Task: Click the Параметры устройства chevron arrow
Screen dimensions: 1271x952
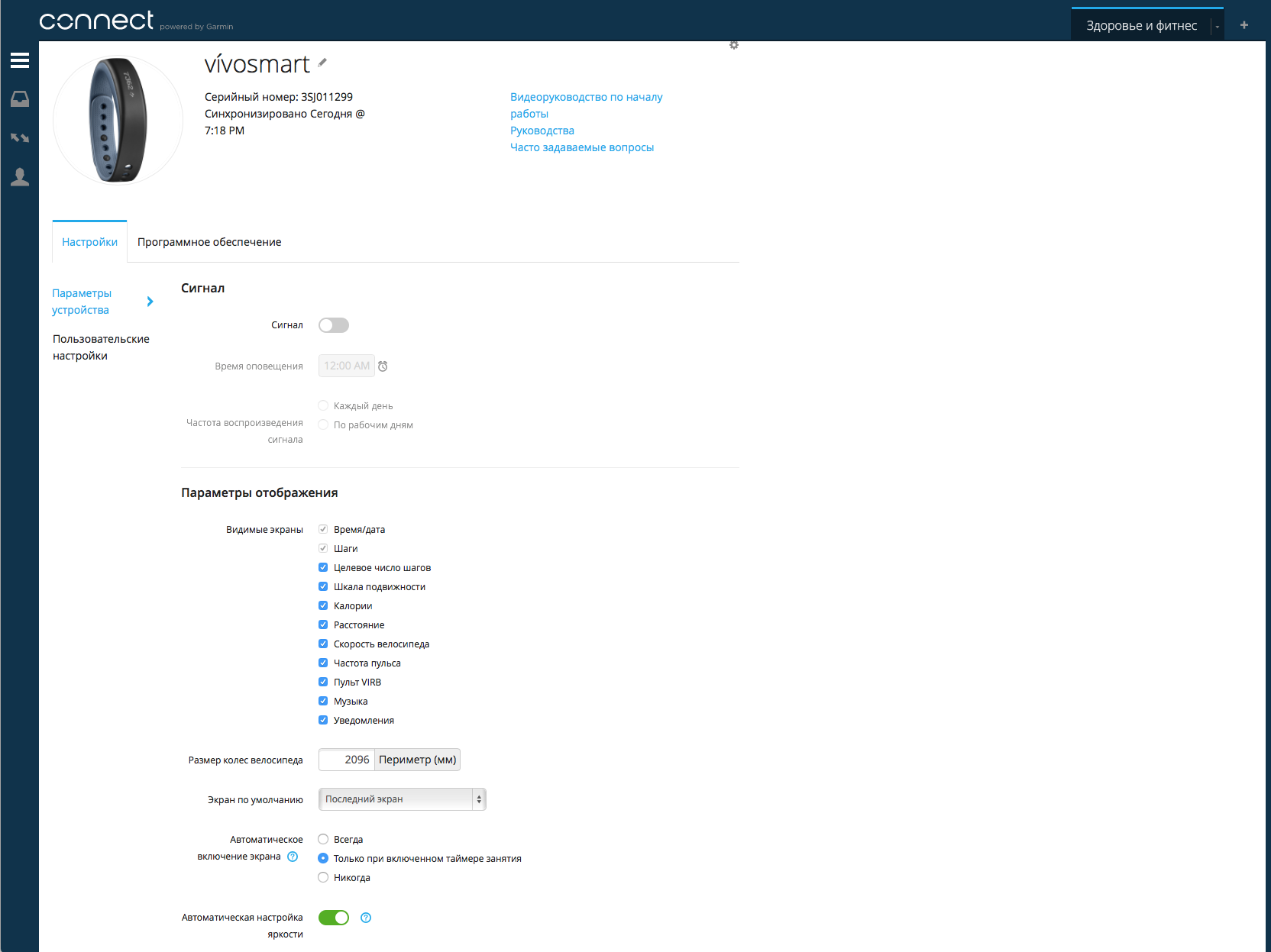Action: [x=150, y=302]
